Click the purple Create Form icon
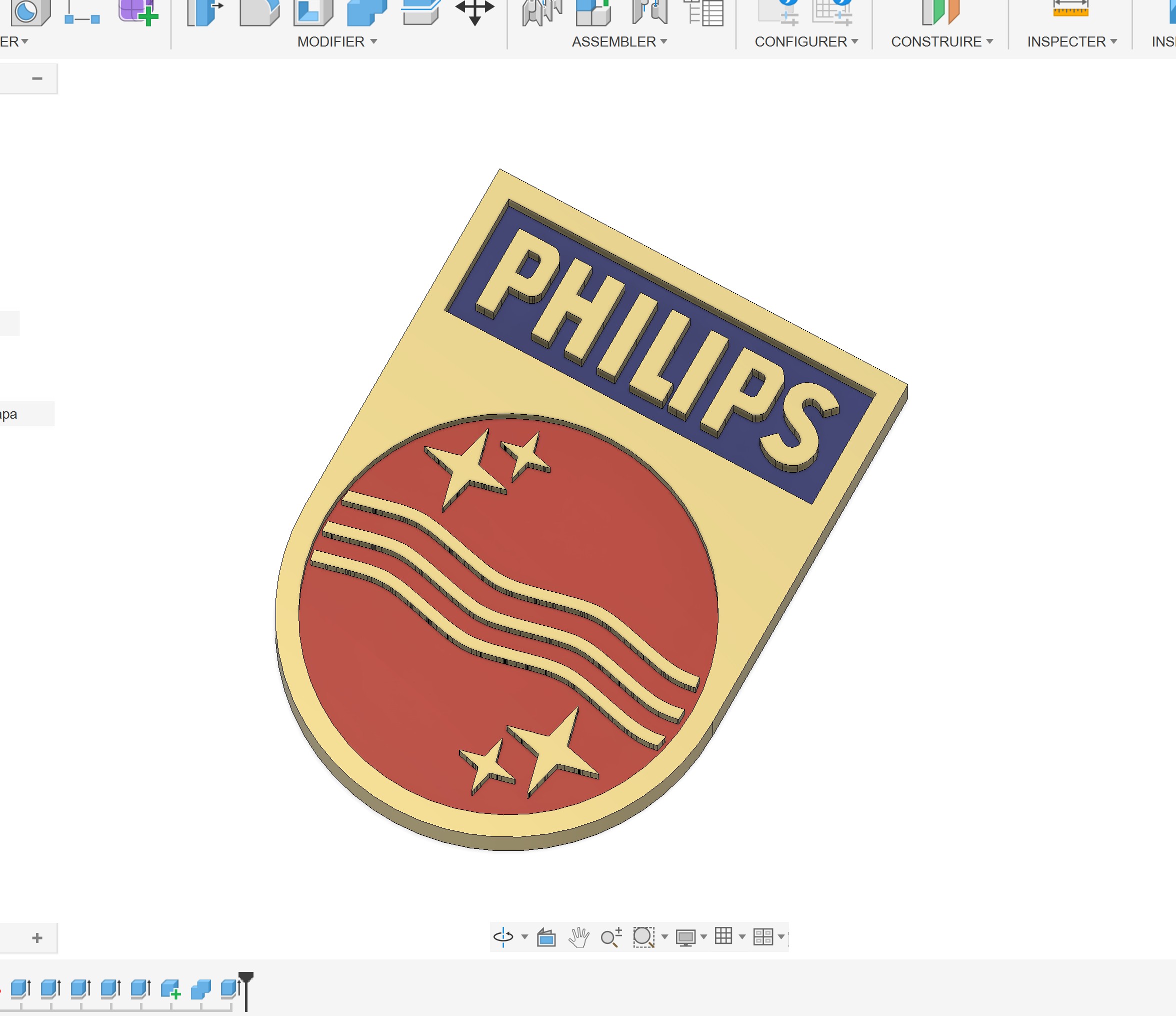The image size is (1176, 1016). click(138, 13)
